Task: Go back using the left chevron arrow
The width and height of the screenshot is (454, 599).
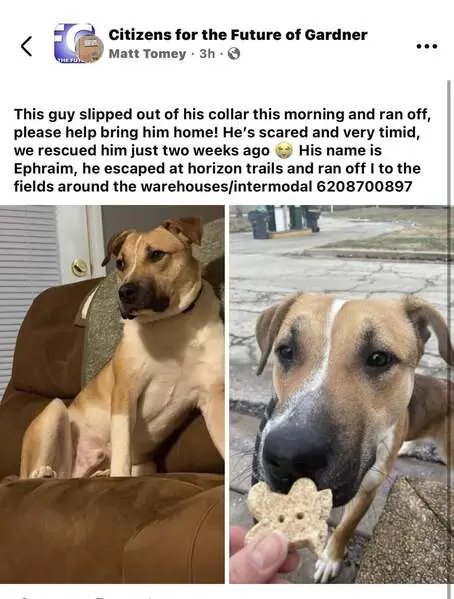Action: click(x=26, y=46)
